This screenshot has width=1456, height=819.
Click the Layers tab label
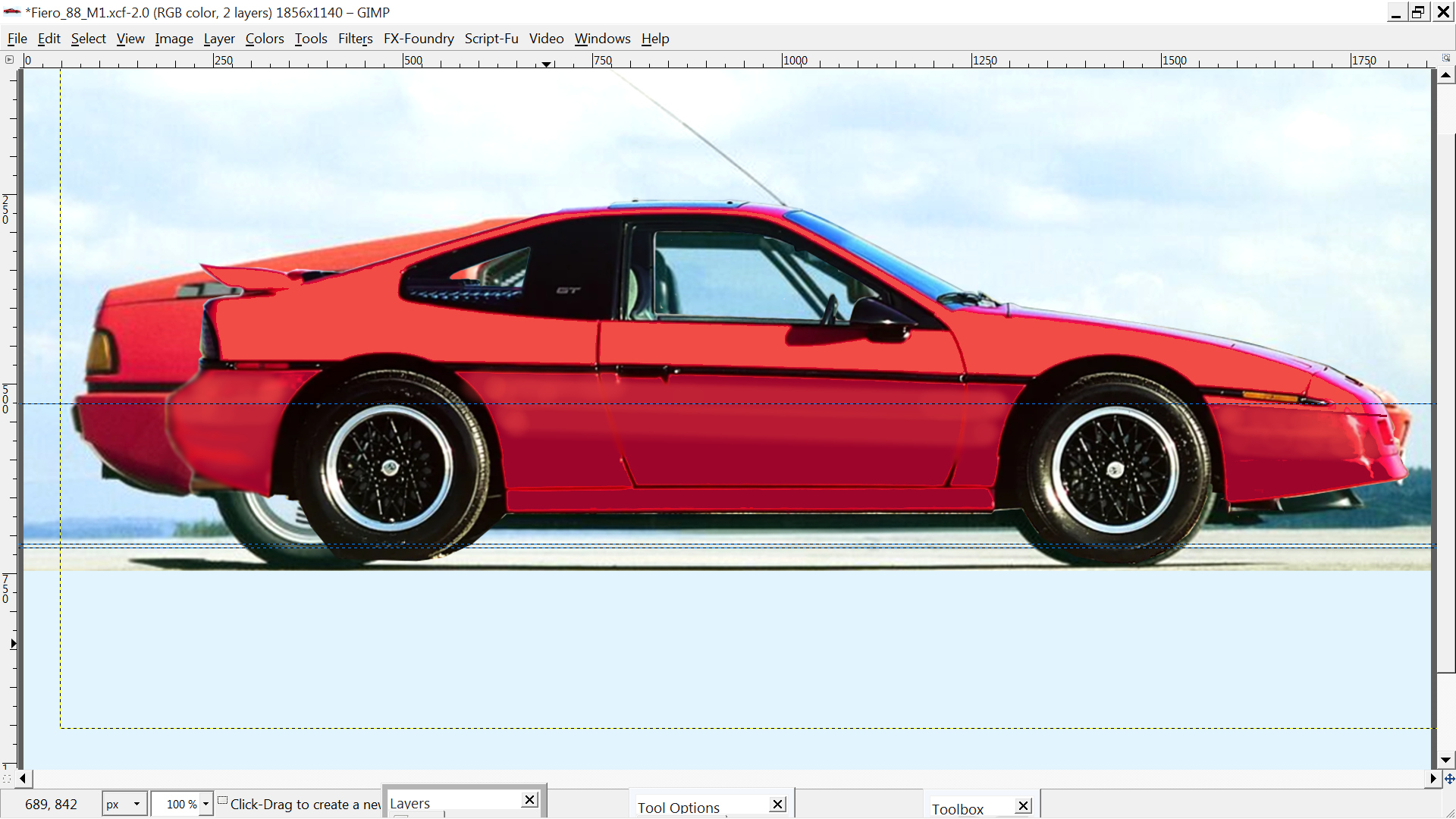pos(410,804)
